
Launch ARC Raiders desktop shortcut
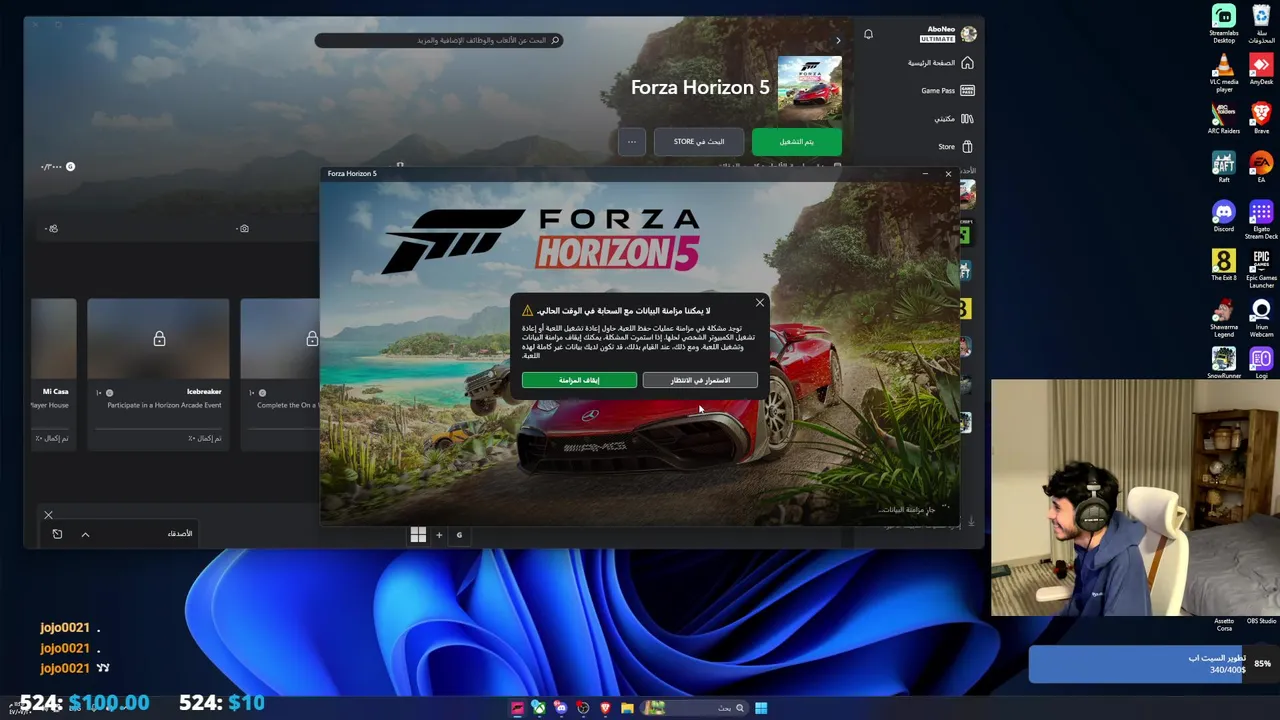click(x=1224, y=118)
